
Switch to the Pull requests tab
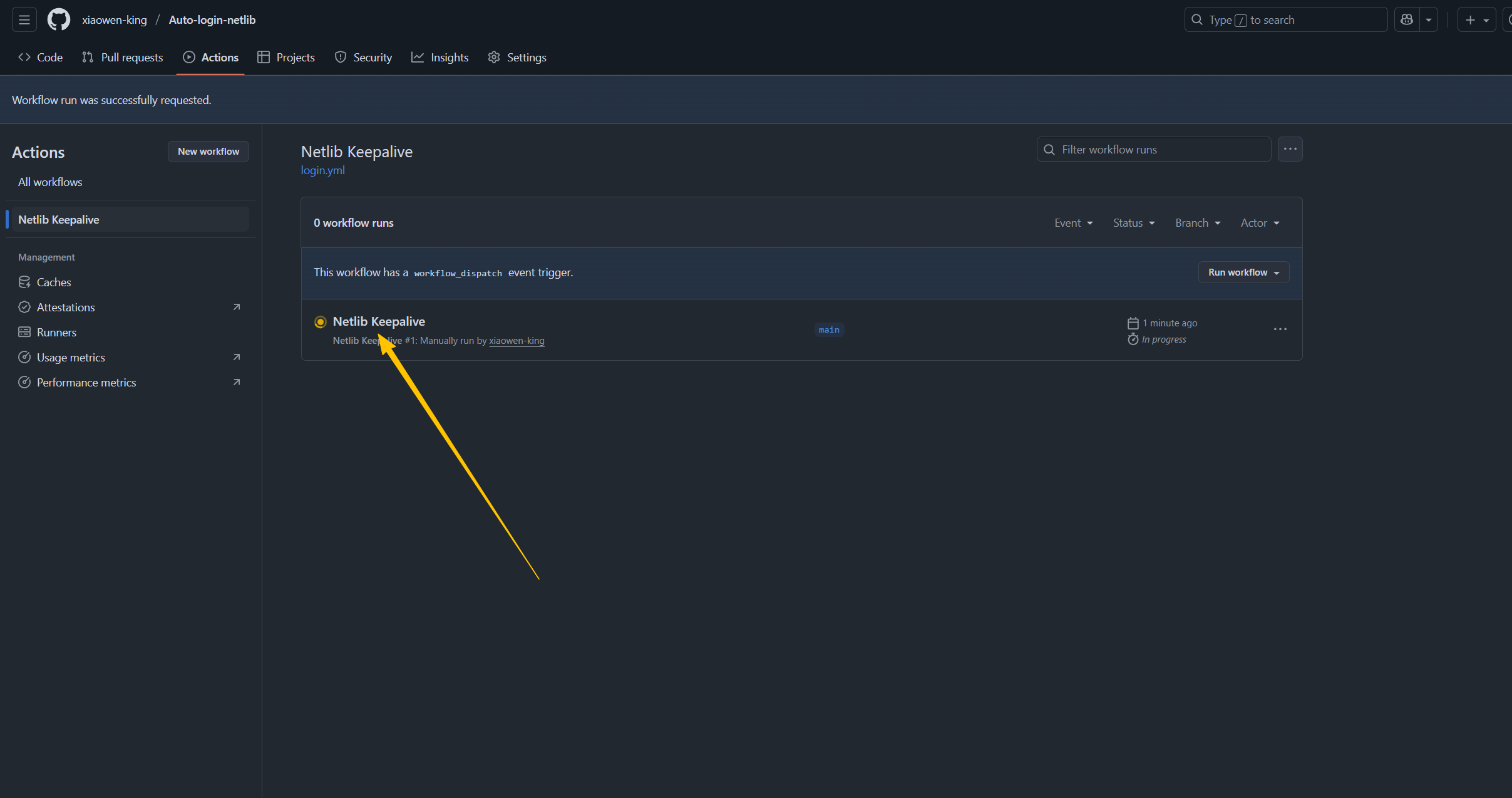tap(123, 58)
